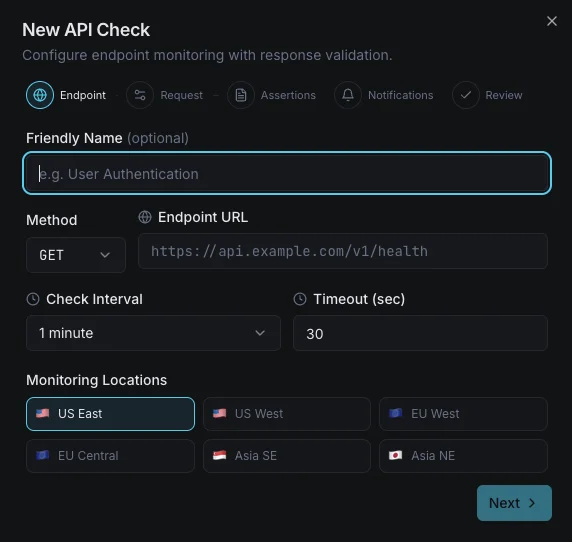Click the Notifications step bell icon
This screenshot has height=542, width=572.
coord(348,95)
